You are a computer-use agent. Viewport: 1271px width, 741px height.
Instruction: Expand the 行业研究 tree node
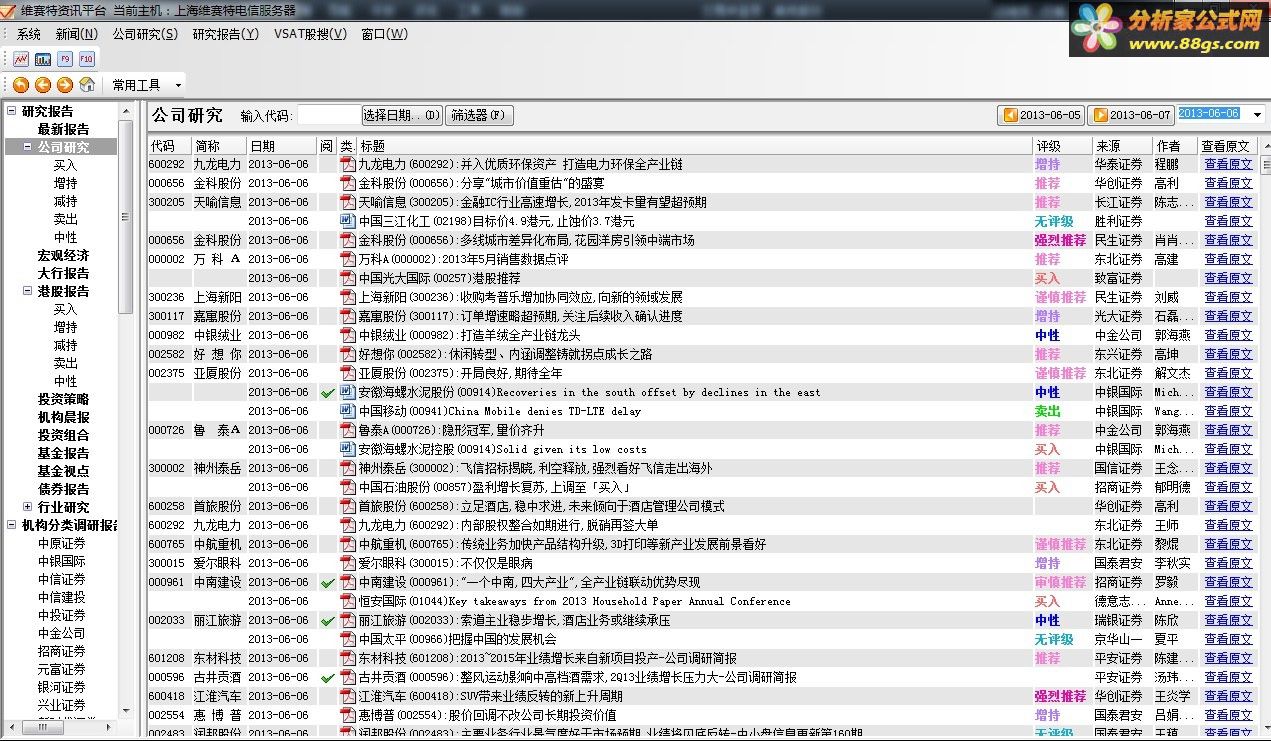click(x=28, y=507)
